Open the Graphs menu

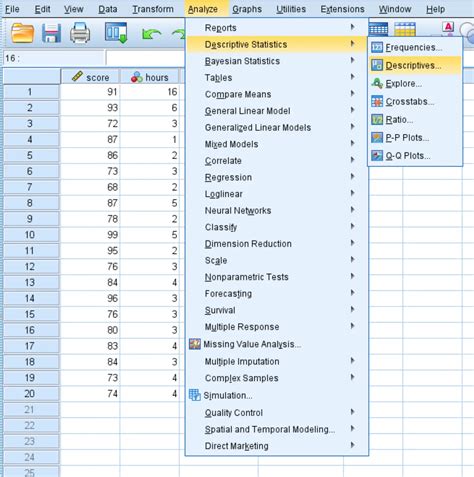coord(247,9)
